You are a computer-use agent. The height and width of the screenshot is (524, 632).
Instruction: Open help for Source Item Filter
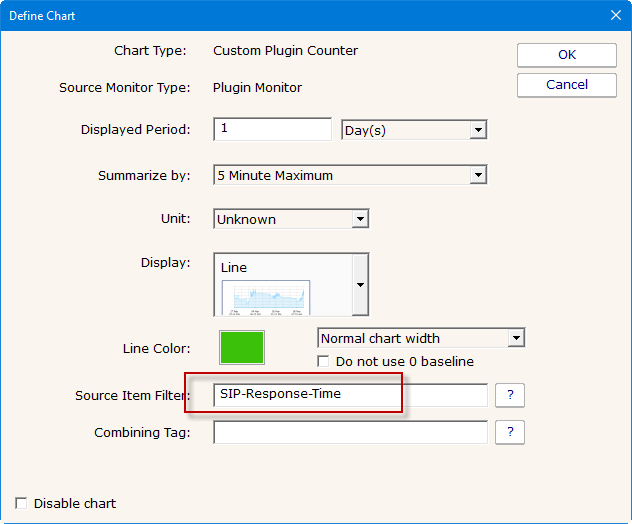pos(510,395)
